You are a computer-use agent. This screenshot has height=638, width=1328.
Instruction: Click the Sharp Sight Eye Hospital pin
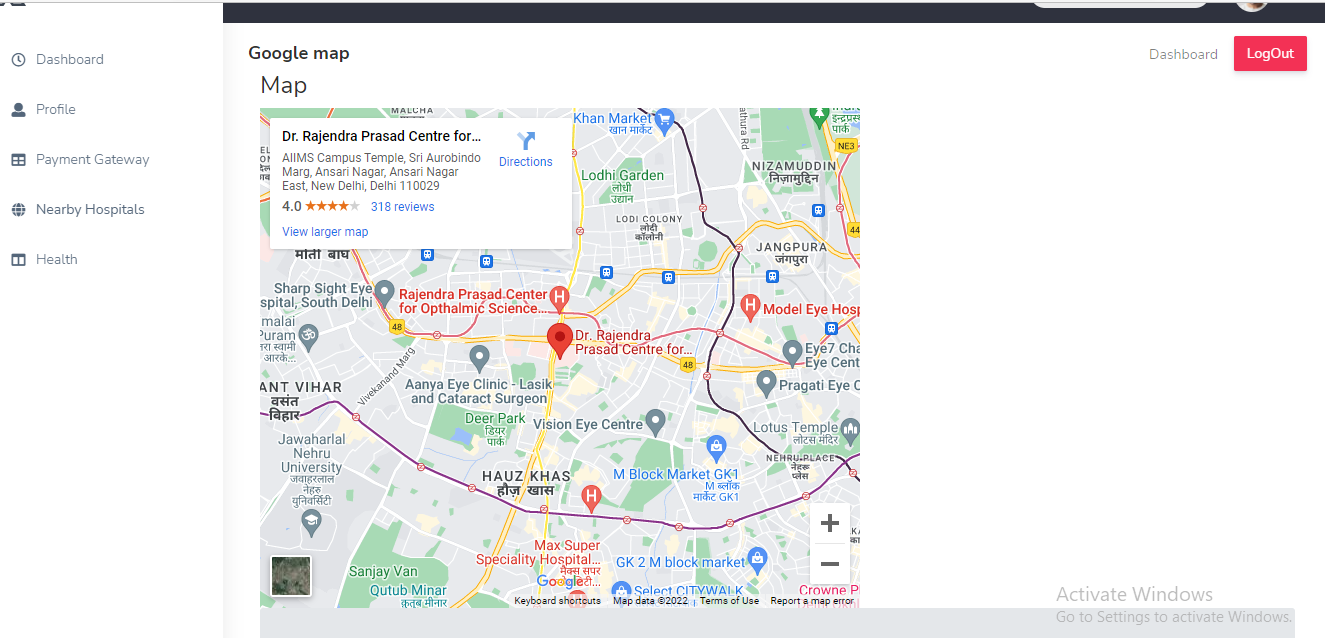(x=384, y=294)
